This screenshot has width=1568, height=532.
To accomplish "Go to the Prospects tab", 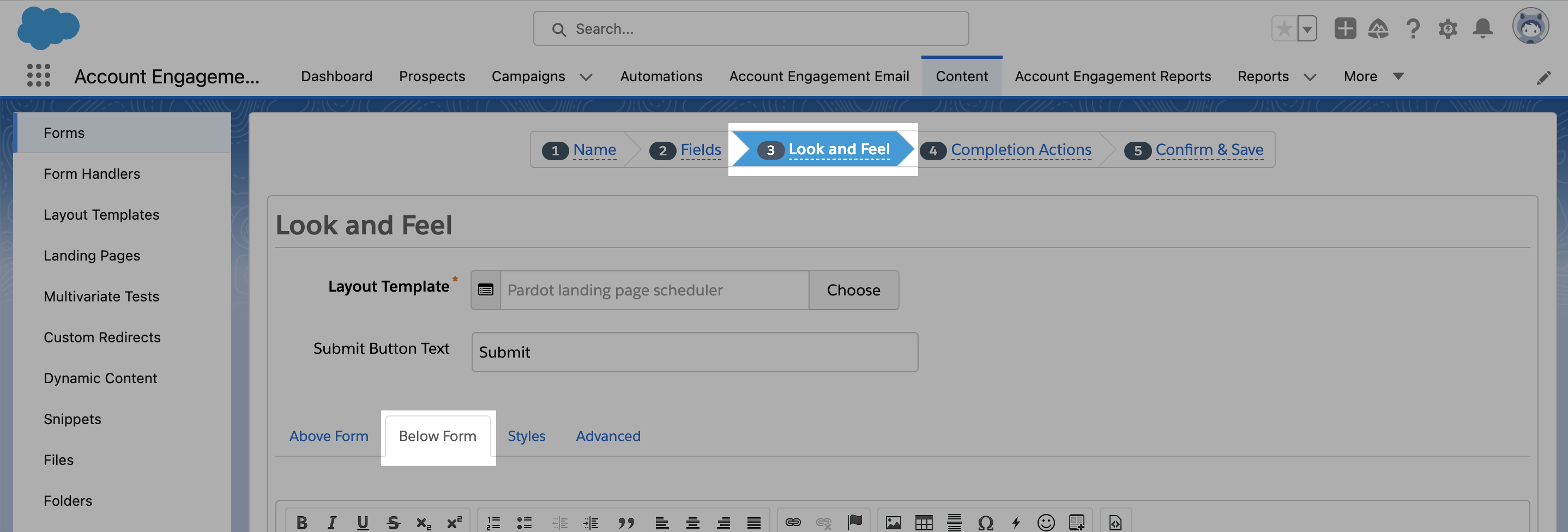I will [x=432, y=76].
